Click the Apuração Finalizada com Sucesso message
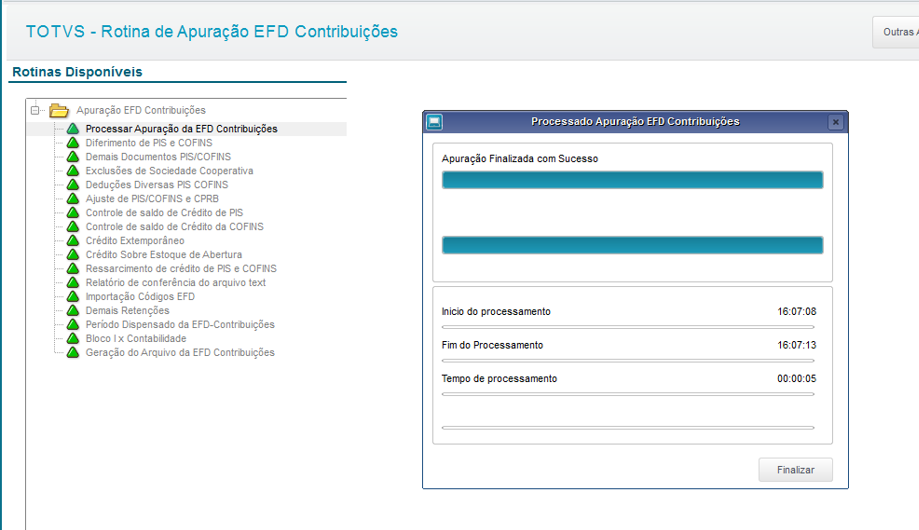919x530 pixels. [x=520, y=159]
